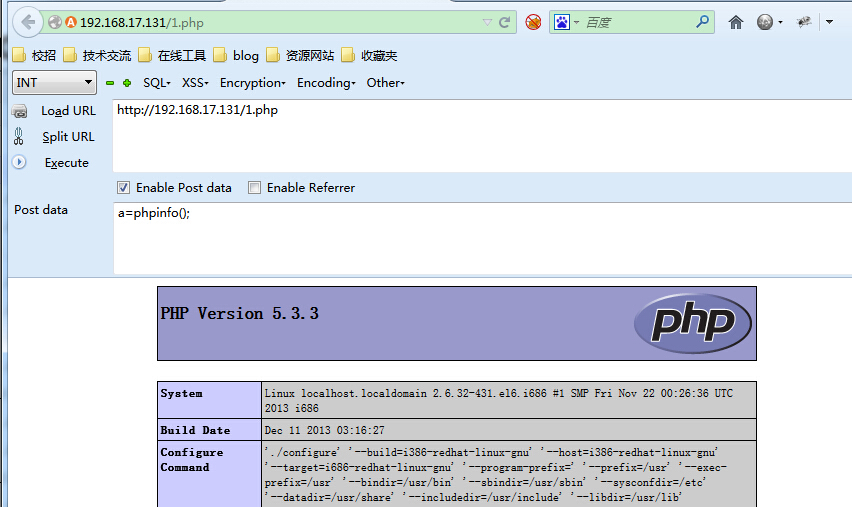The image size is (852, 507).
Task: Open the SQL menu
Action: click(156, 83)
